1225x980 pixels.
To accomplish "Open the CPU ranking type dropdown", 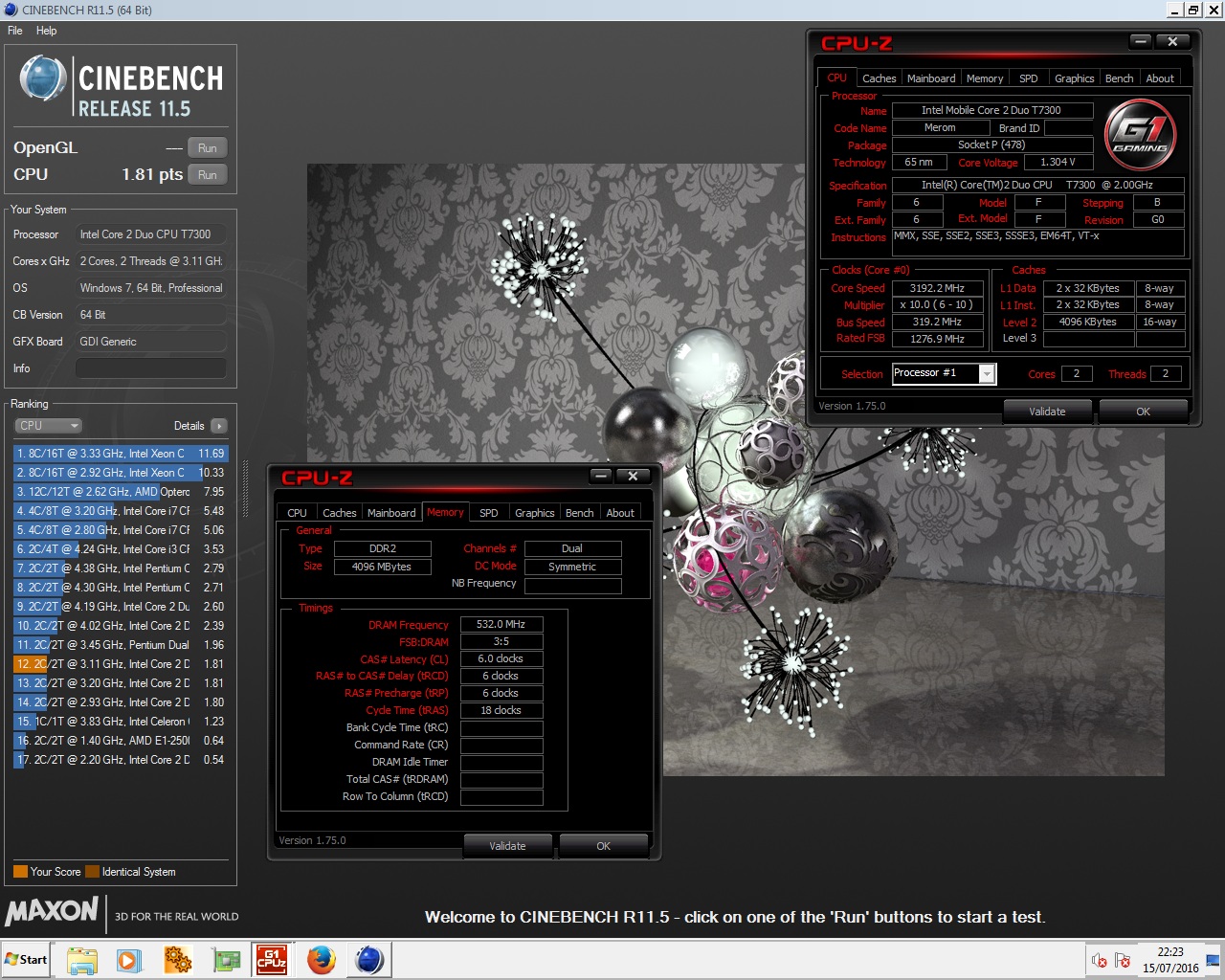I will (48, 426).
